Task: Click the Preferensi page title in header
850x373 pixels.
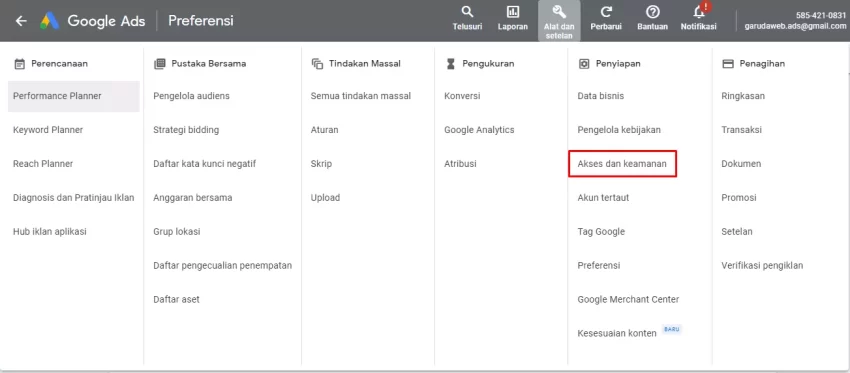Action: pyautogui.click(x=201, y=21)
